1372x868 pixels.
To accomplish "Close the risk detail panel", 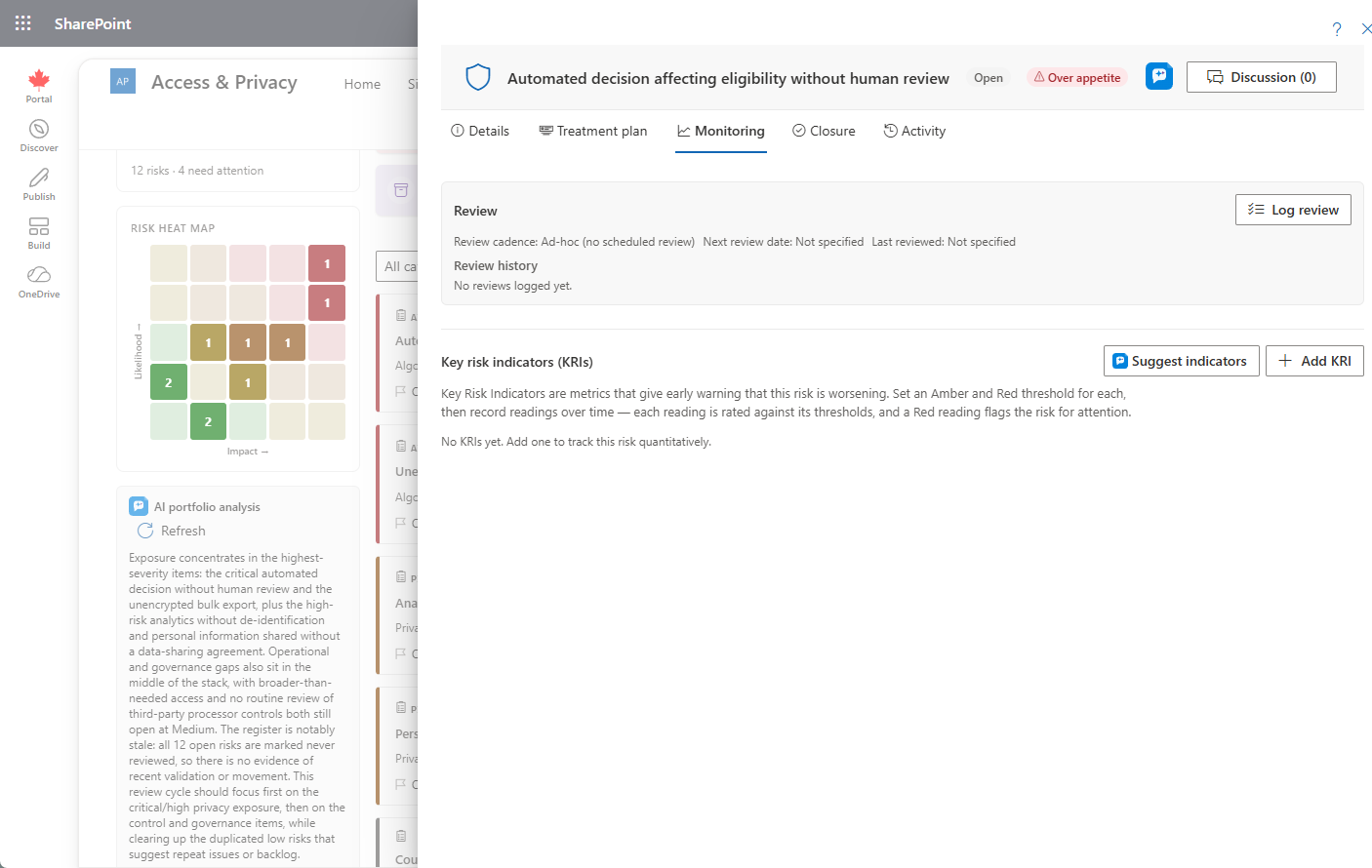I will (1366, 29).
